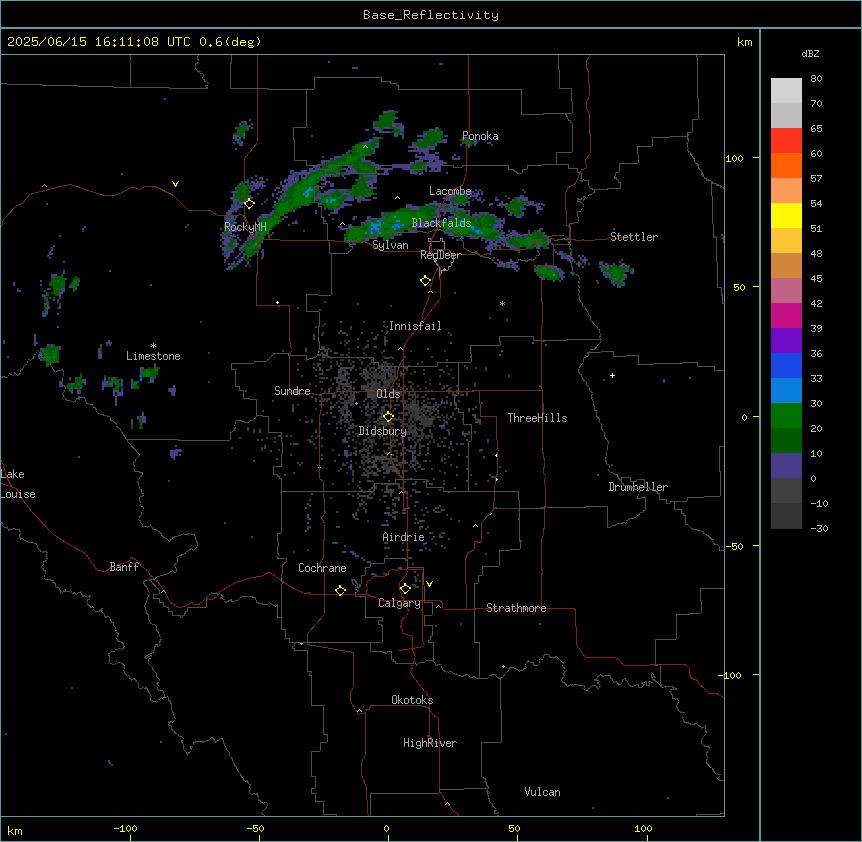The width and height of the screenshot is (862, 842).
Task: Click the yellow V marker east of Calgary
Action: tap(429, 584)
